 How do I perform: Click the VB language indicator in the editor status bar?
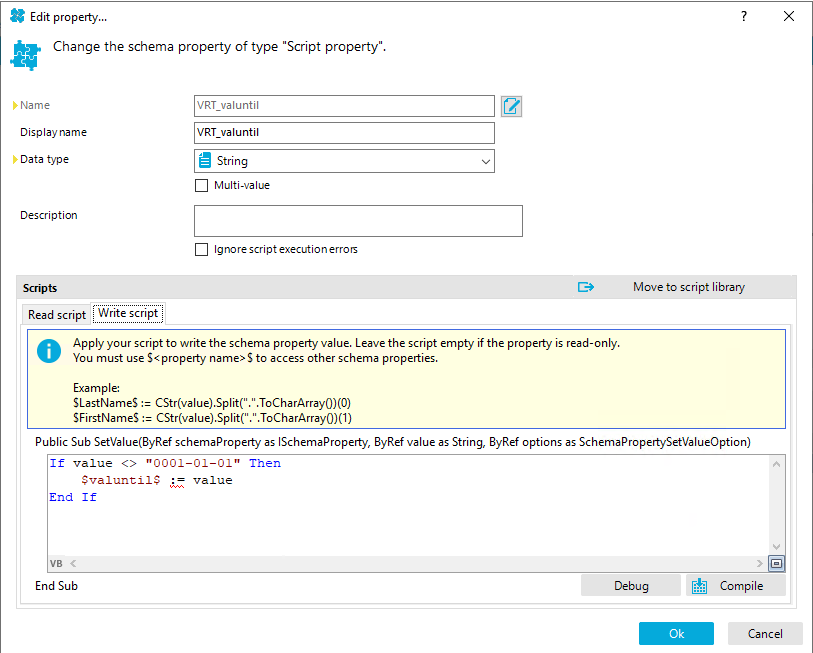56,563
